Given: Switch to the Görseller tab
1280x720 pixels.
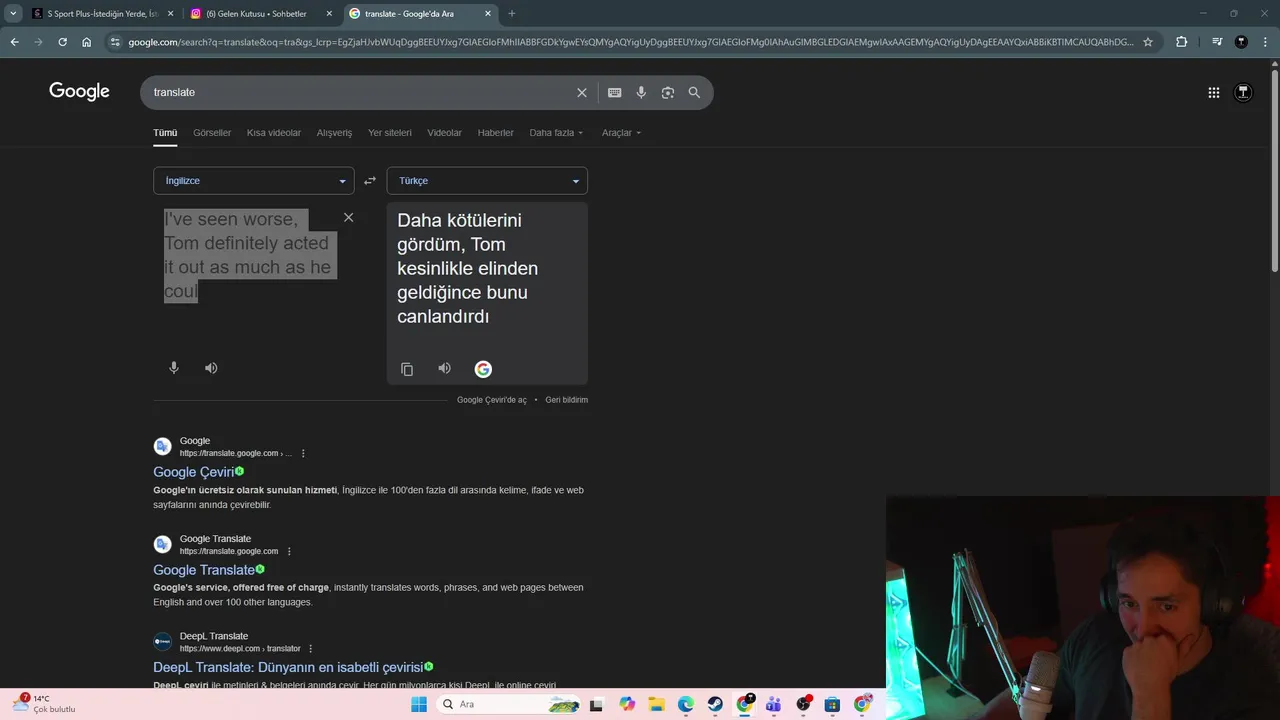Looking at the screenshot, I should (212, 133).
